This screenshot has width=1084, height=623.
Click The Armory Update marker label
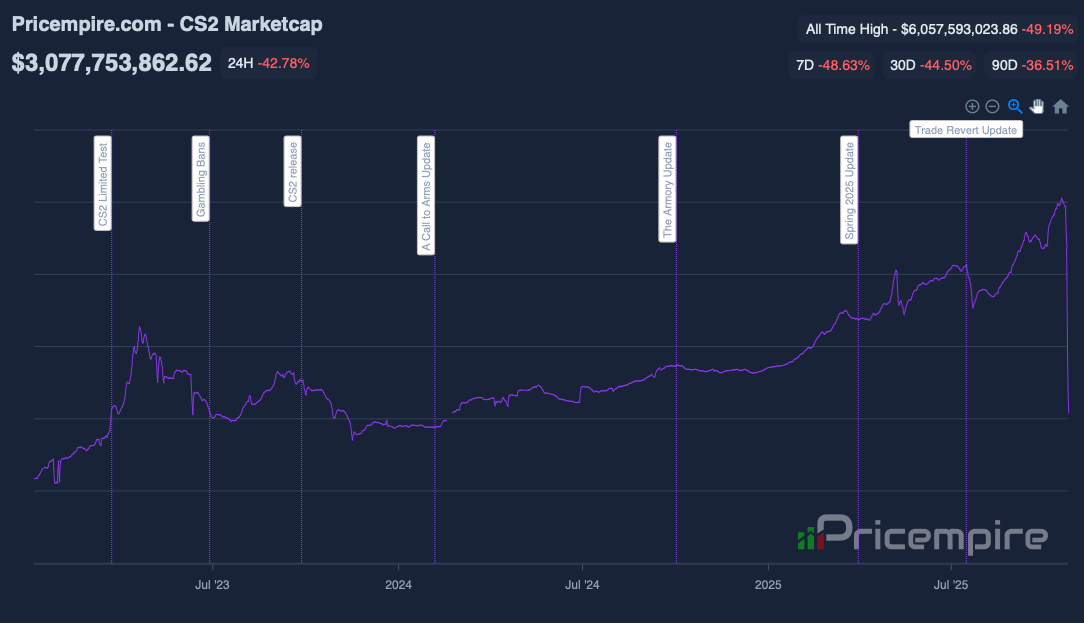tap(668, 190)
